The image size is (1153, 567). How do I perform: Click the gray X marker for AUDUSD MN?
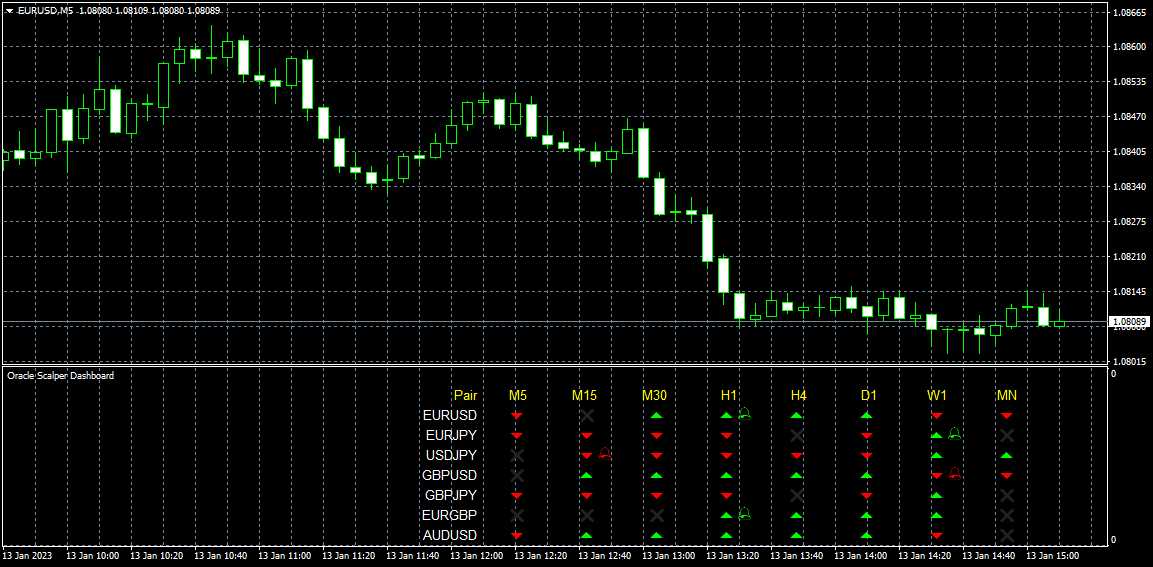1007,535
